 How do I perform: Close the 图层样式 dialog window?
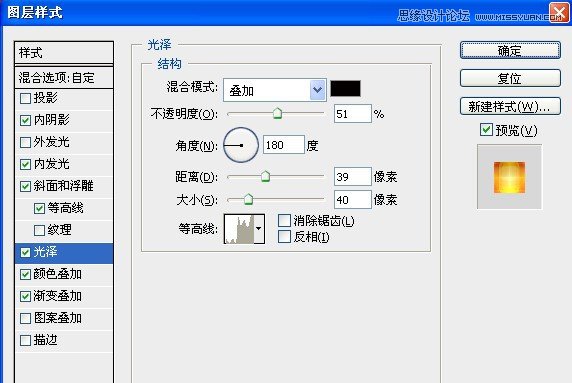[559, 12]
